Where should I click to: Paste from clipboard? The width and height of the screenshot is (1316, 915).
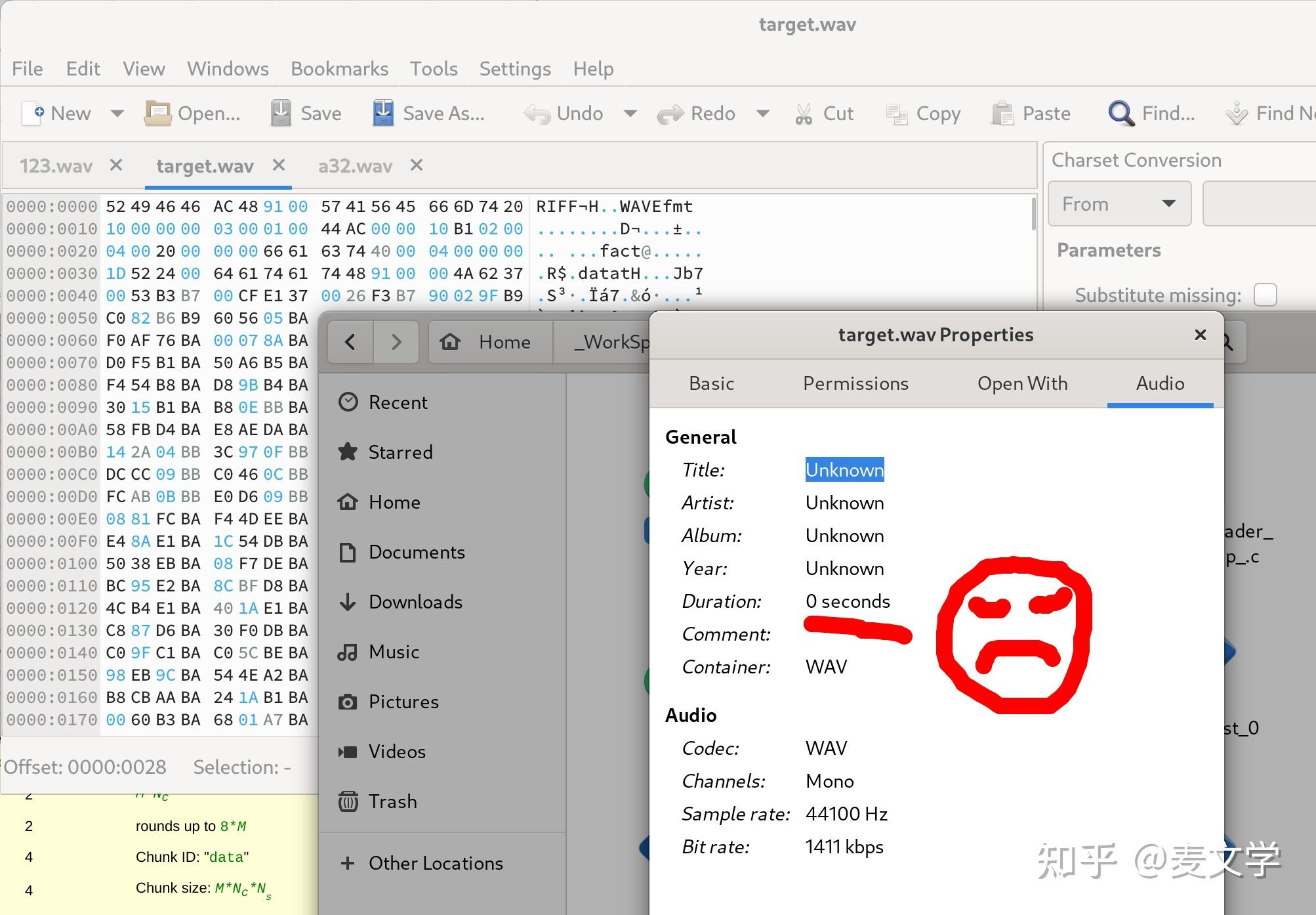tap(1031, 113)
